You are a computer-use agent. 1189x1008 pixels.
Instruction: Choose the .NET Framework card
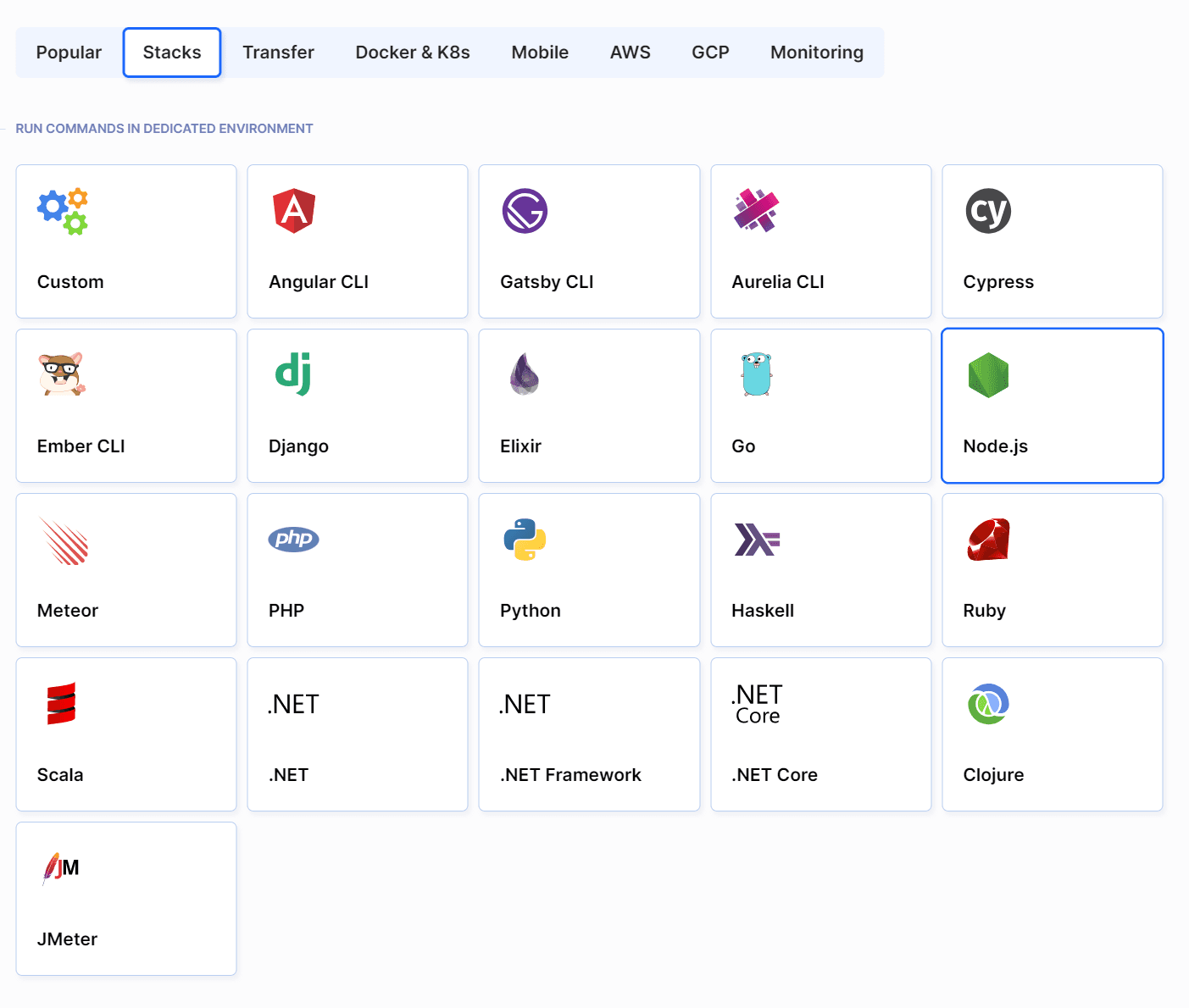tap(589, 734)
